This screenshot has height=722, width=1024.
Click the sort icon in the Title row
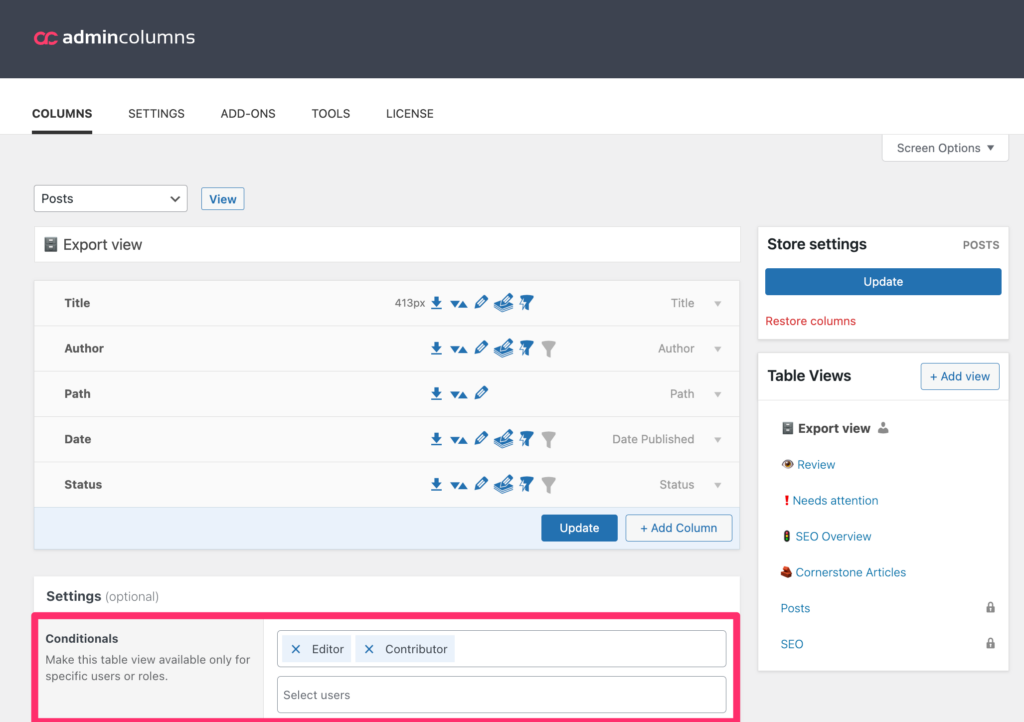(x=458, y=304)
